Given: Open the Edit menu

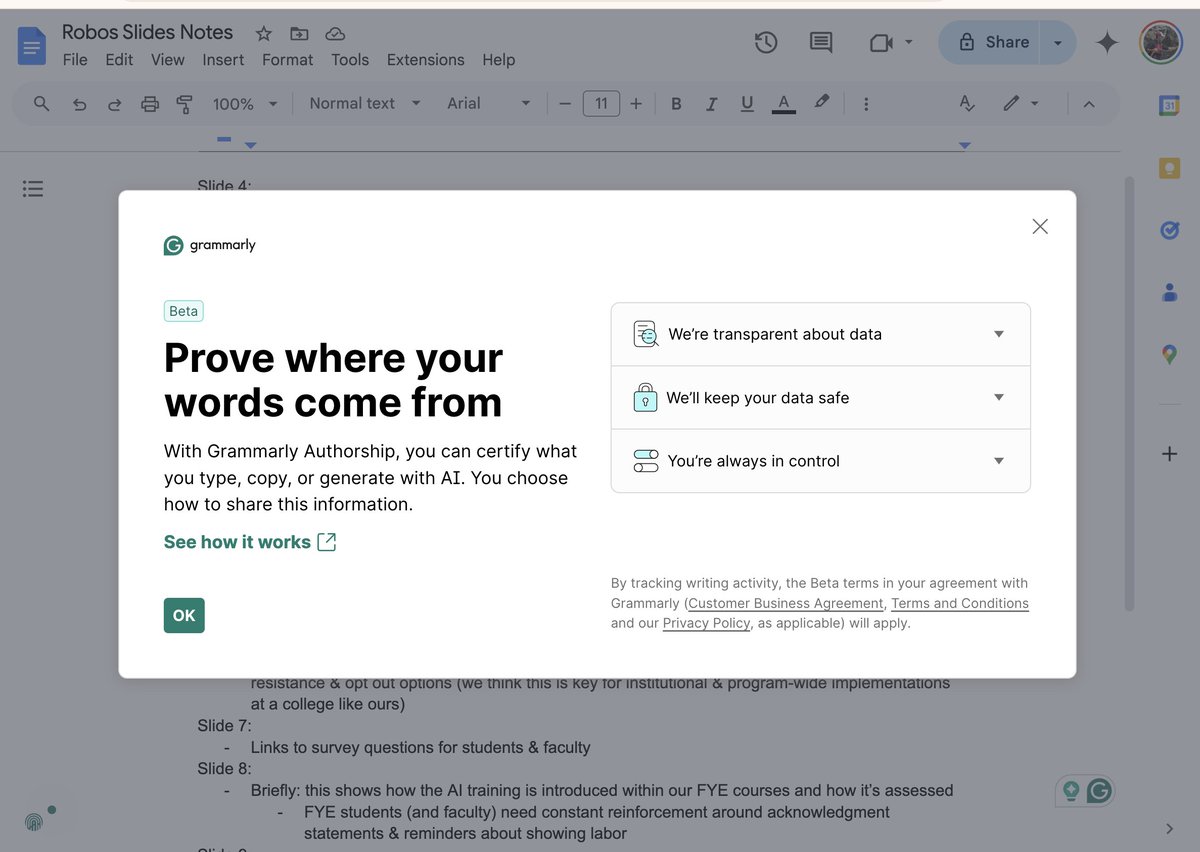Looking at the screenshot, I should coord(119,60).
